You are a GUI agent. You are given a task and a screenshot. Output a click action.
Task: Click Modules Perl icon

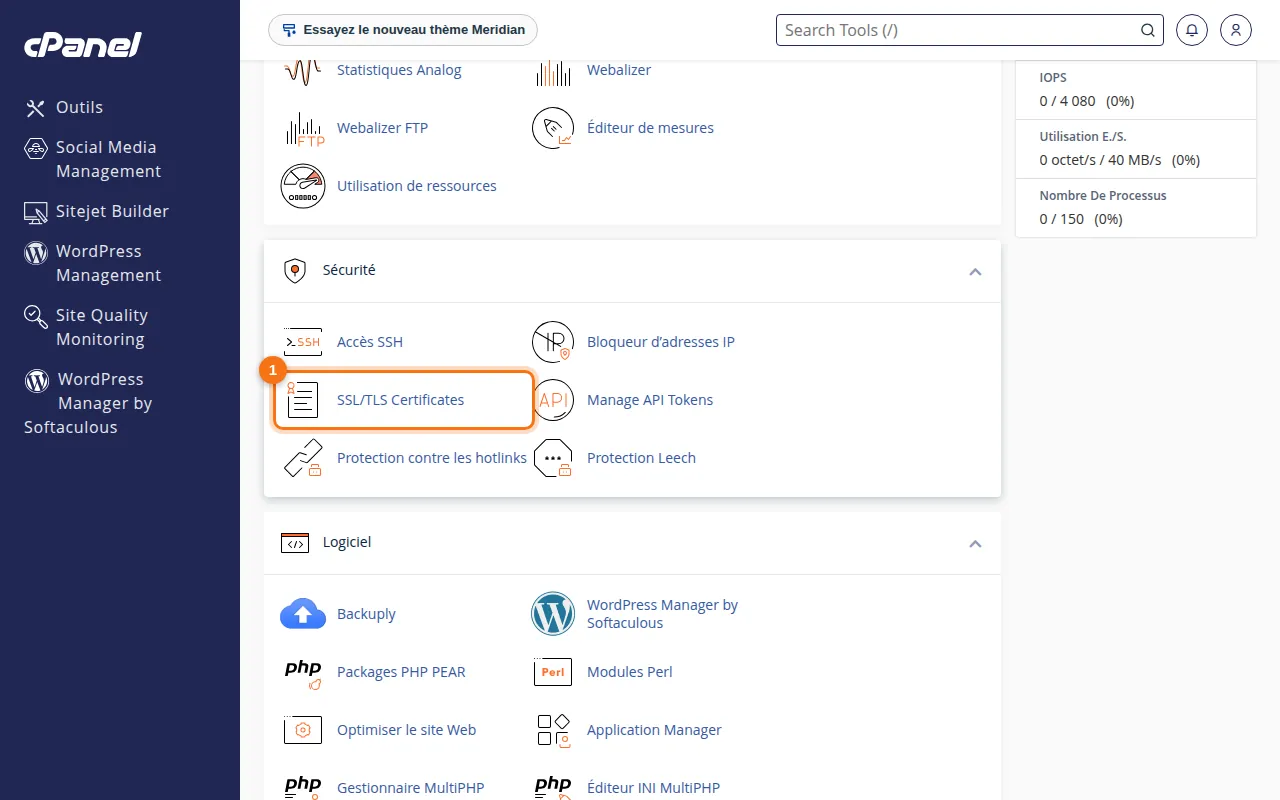(x=553, y=672)
